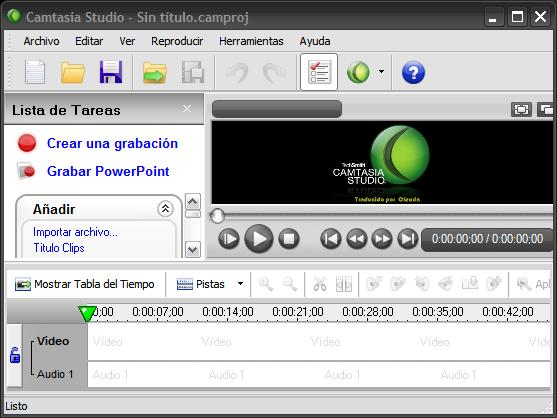Click the timeline zoom out magnifier

[290, 284]
